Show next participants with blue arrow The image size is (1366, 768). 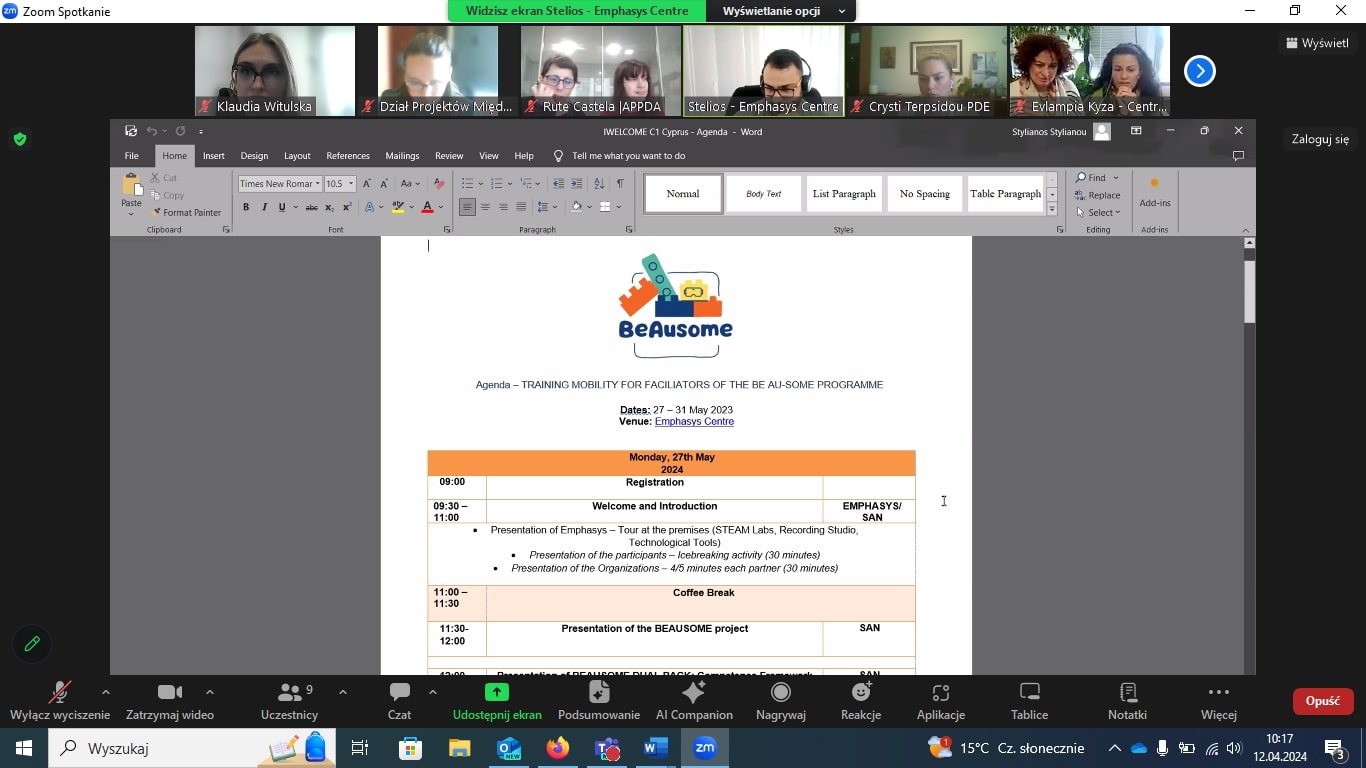pyautogui.click(x=1200, y=71)
